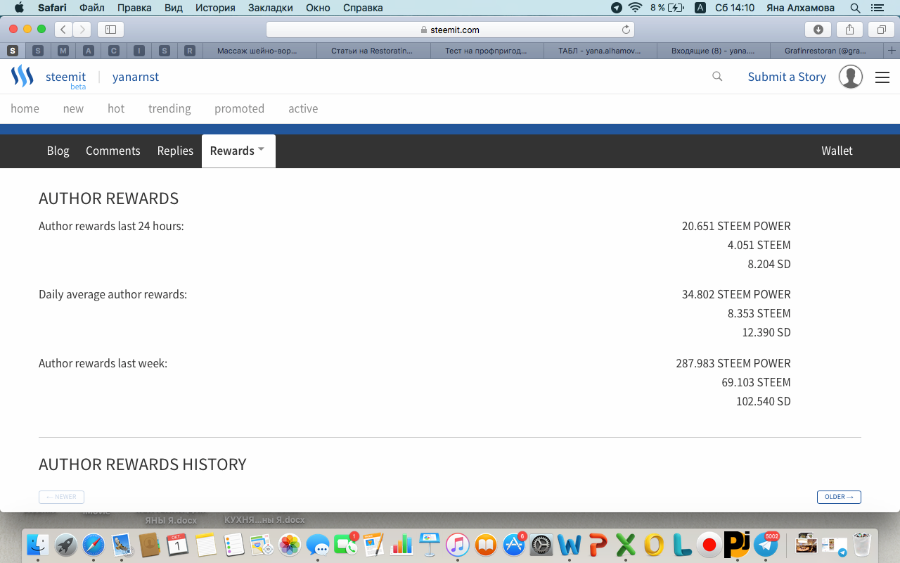The width and height of the screenshot is (900, 563).
Task: Open the promoted feed link
Action: click(239, 108)
